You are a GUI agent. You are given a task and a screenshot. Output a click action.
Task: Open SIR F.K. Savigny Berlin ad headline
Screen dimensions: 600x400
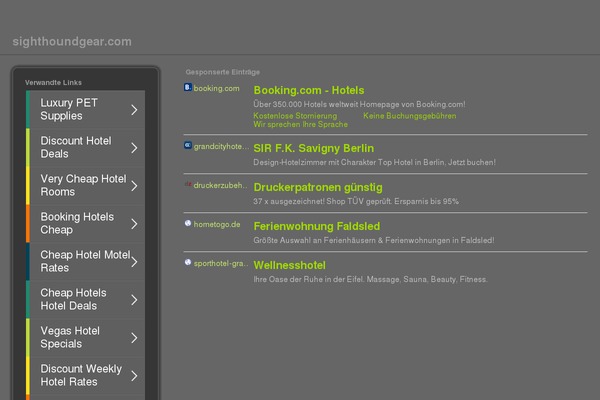(x=314, y=149)
